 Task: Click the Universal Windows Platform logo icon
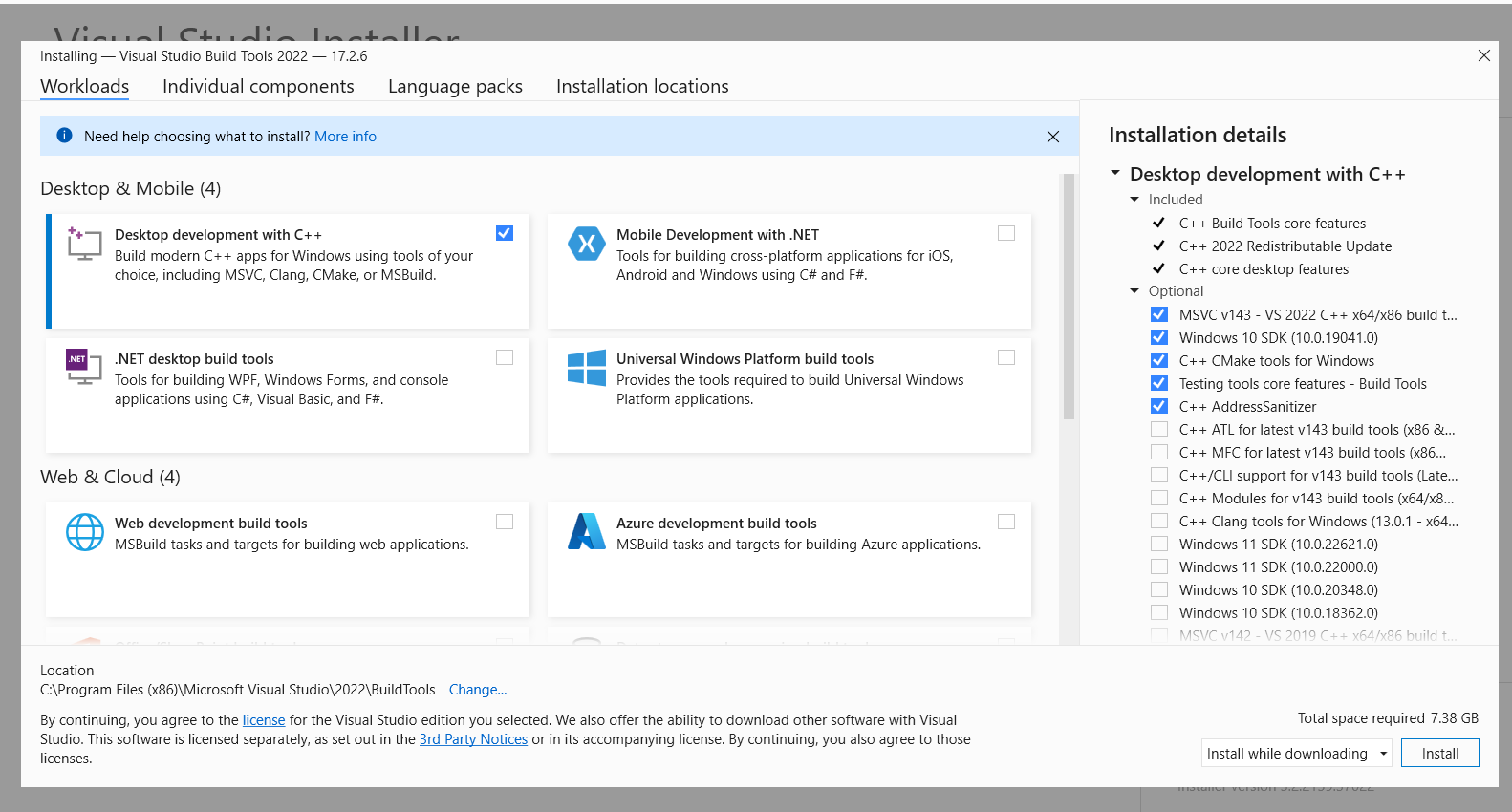586,368
